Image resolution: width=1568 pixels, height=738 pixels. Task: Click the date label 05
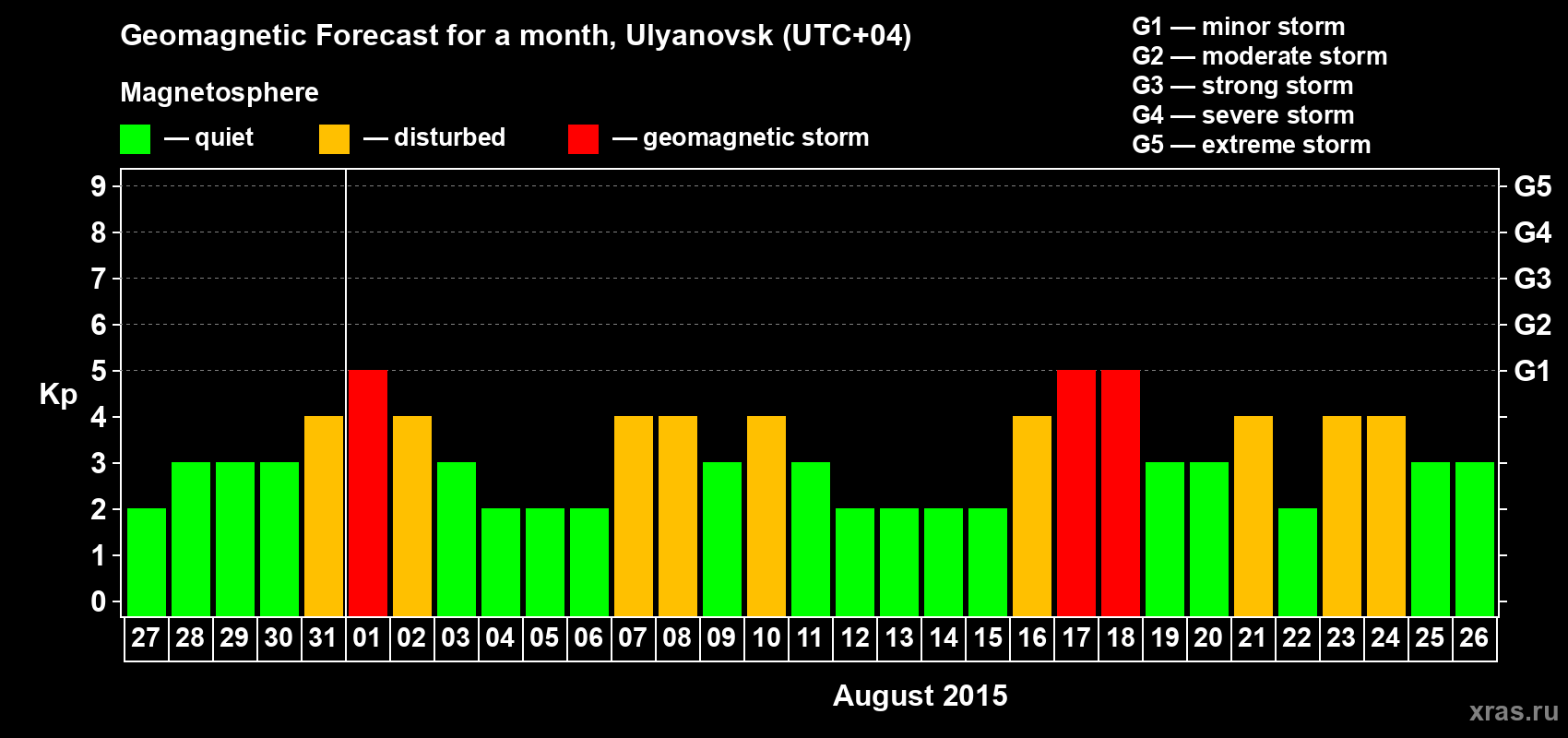coord(544,638)
